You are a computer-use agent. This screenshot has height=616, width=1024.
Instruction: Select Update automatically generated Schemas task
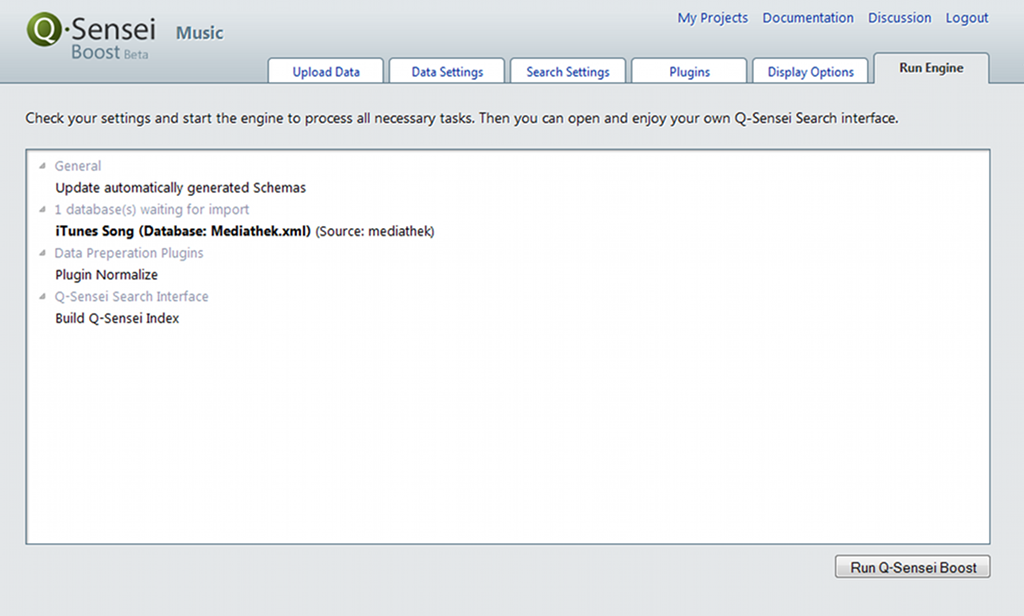(x=180, y=188)
